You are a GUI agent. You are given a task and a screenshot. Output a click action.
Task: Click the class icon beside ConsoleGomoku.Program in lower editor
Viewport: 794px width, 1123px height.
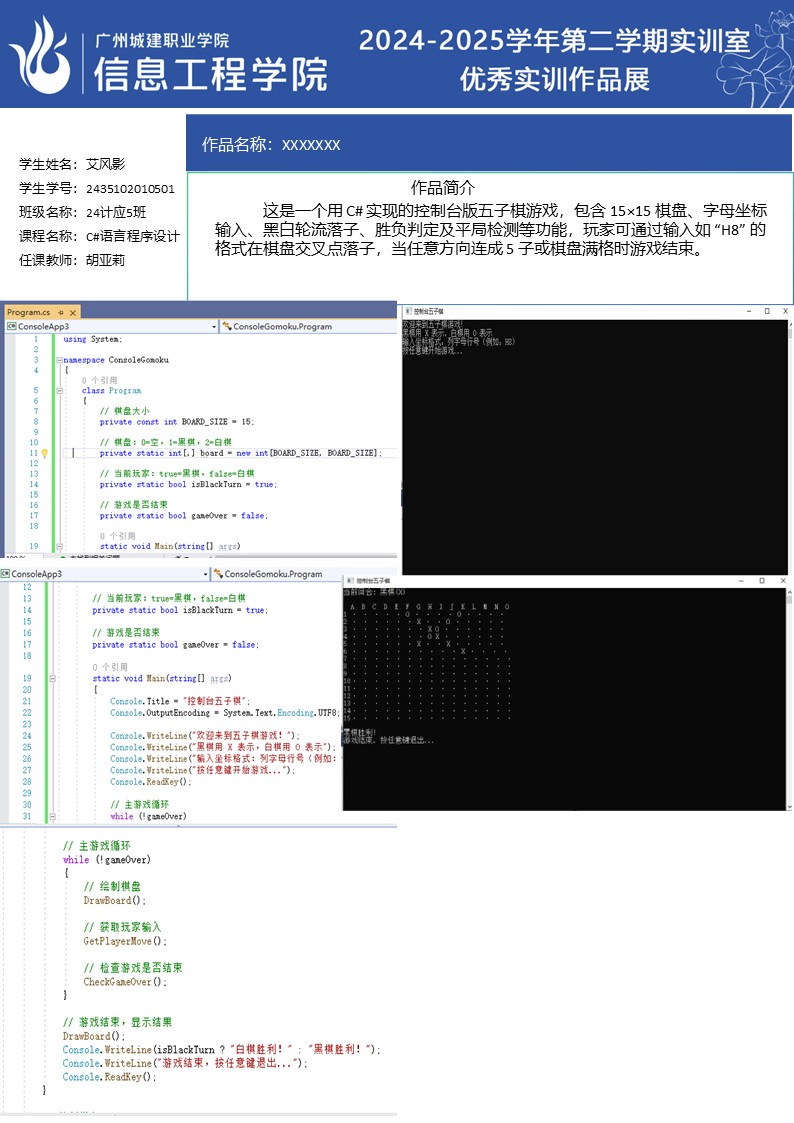coord(218,574)
